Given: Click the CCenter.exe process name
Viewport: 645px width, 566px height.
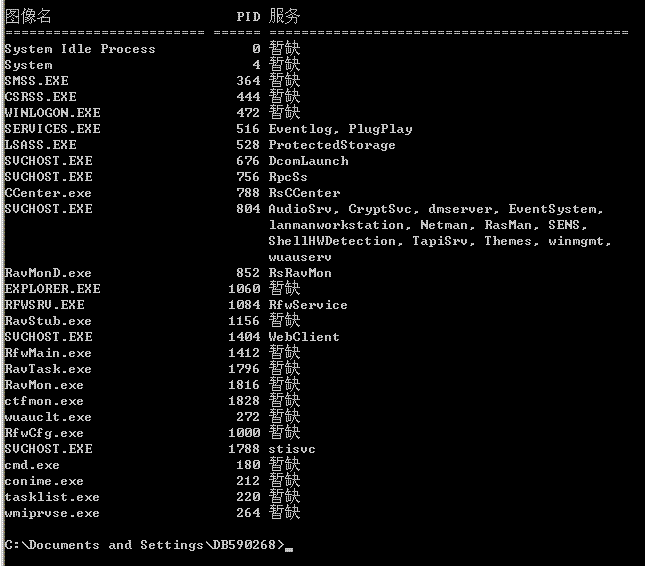Looking at the screenshot, I should (x=48, y=193).
